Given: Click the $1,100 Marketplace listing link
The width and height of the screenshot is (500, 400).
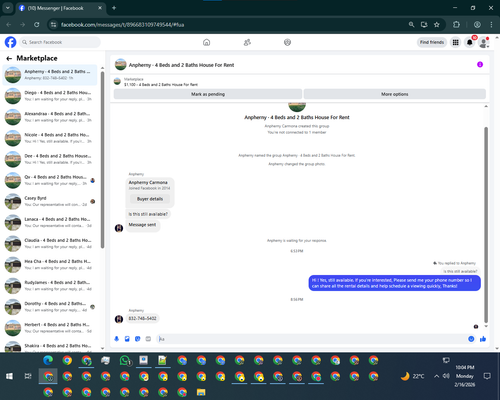Looking at the screenshot, I should click(x=161, y=85).
